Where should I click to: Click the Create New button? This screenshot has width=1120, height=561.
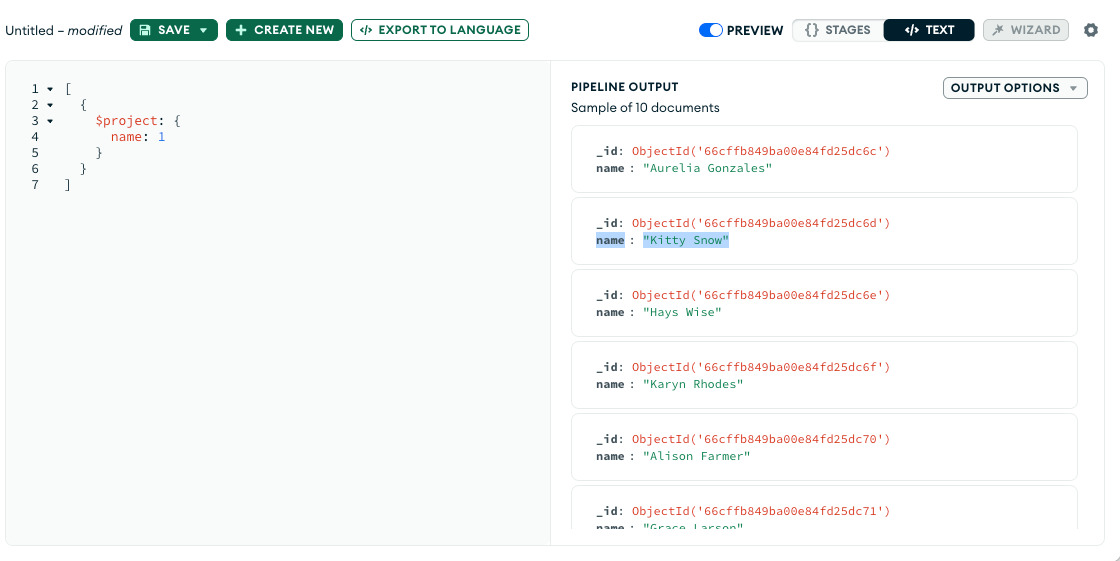tap(284, 30)
